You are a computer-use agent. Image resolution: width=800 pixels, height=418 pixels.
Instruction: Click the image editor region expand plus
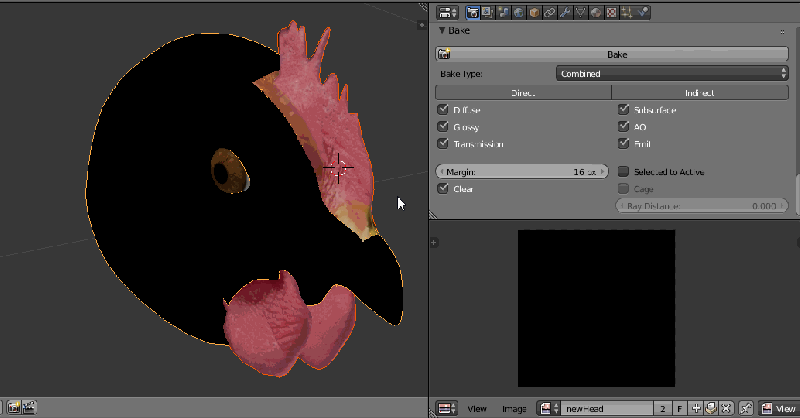[434, 242]
